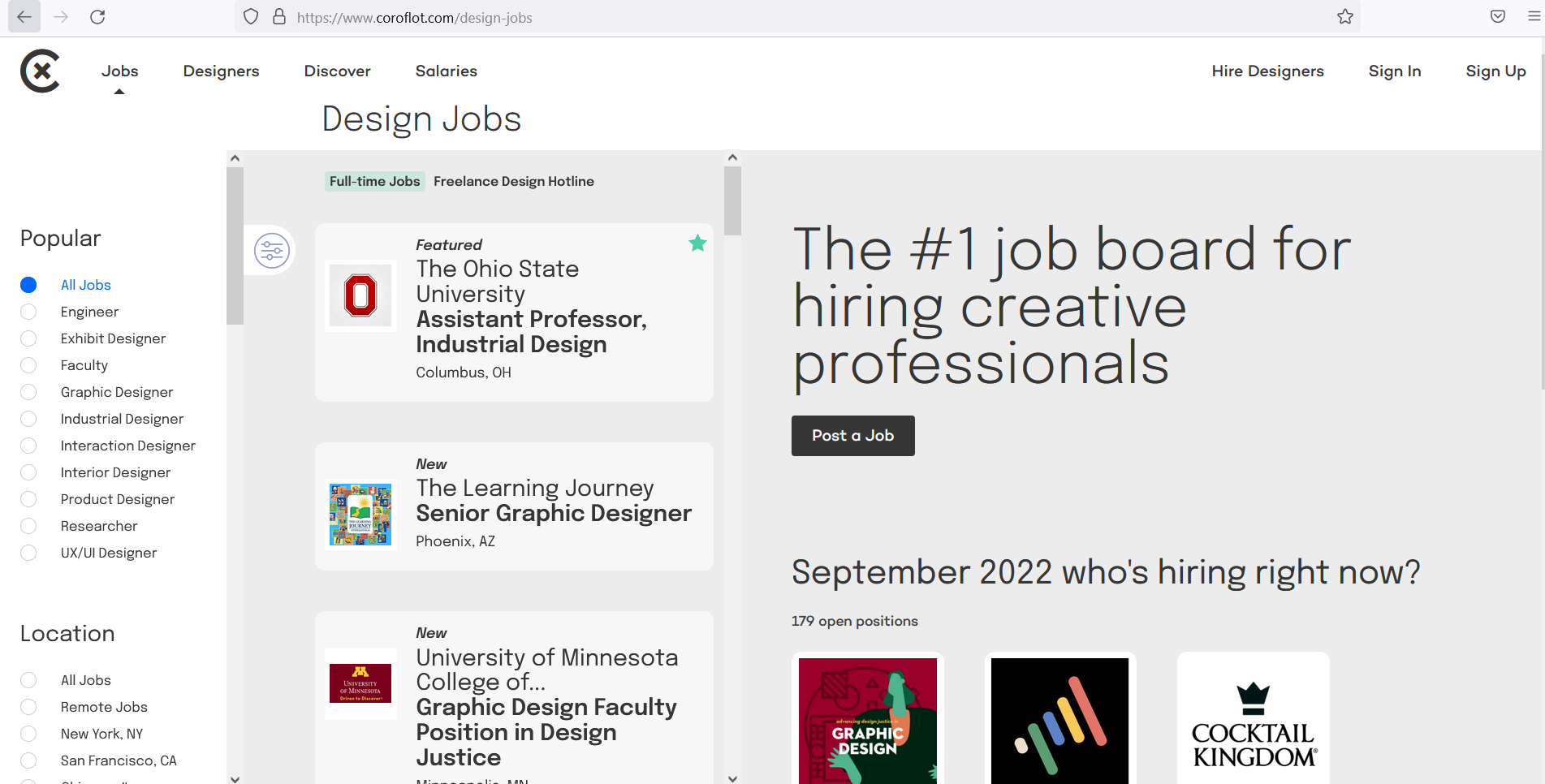Click the job list scrollbar thumb
Viewport: 1545px width, 784px height.
click(x=732, y=201)
